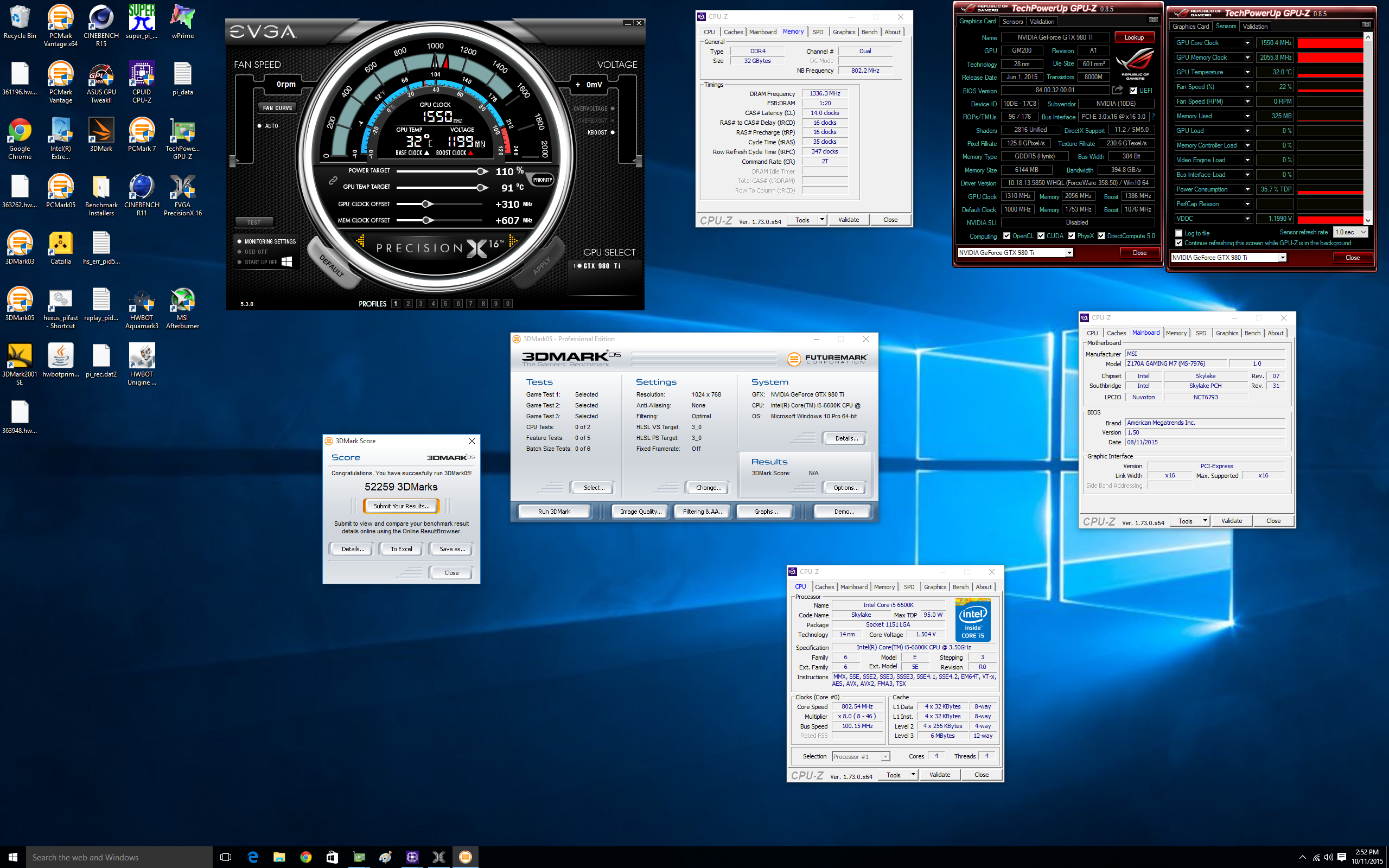Screen dimensions: 1389x868
Task: Click Run 3DMark button
Action: [554, 511]
